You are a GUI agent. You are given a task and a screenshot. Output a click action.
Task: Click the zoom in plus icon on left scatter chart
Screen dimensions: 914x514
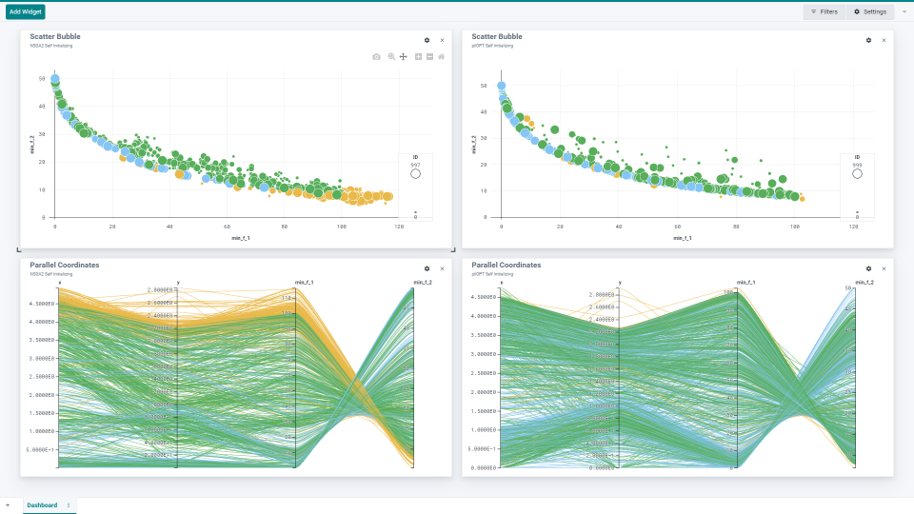point(418,57)
